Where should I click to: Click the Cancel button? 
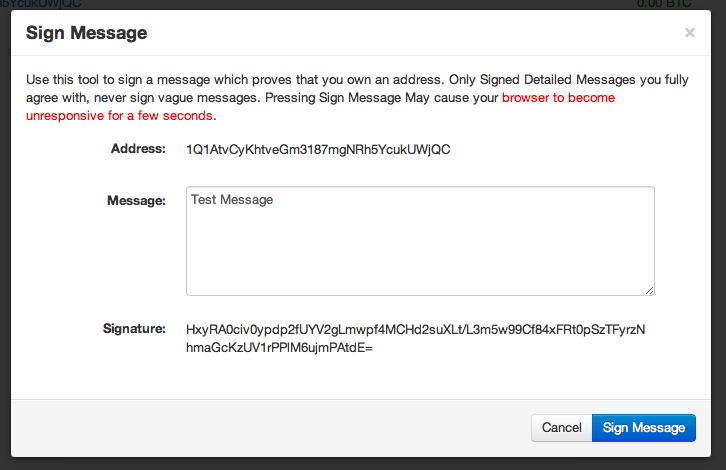pyautogui.click(x=562, y=427)
